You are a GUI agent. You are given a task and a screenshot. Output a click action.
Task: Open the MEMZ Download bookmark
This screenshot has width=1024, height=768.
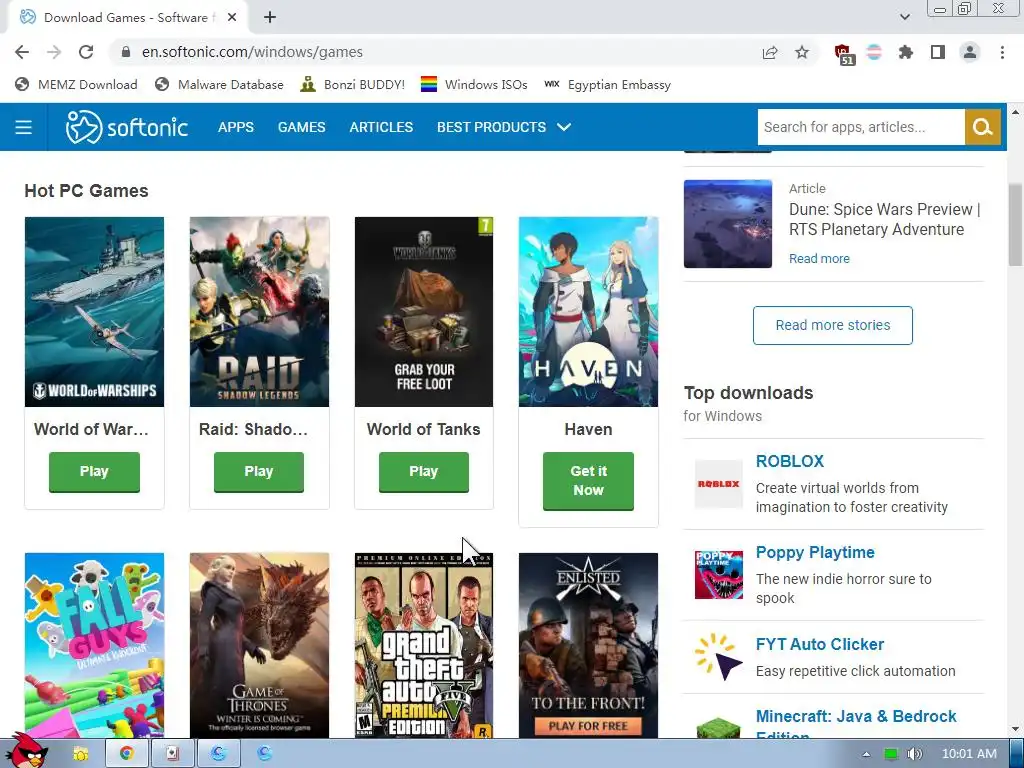(76, 85)
